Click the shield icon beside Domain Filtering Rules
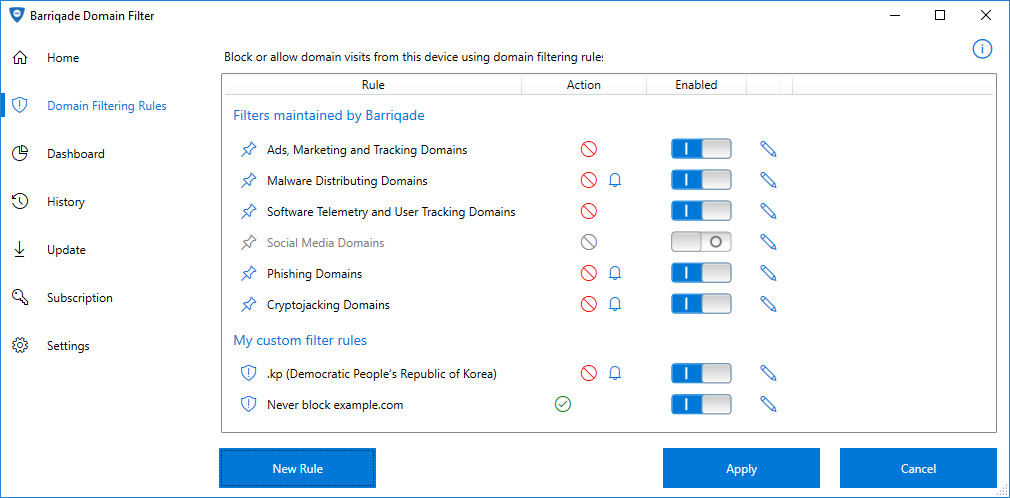Screen dimensions: 1010x498 (x=21, y=106)
